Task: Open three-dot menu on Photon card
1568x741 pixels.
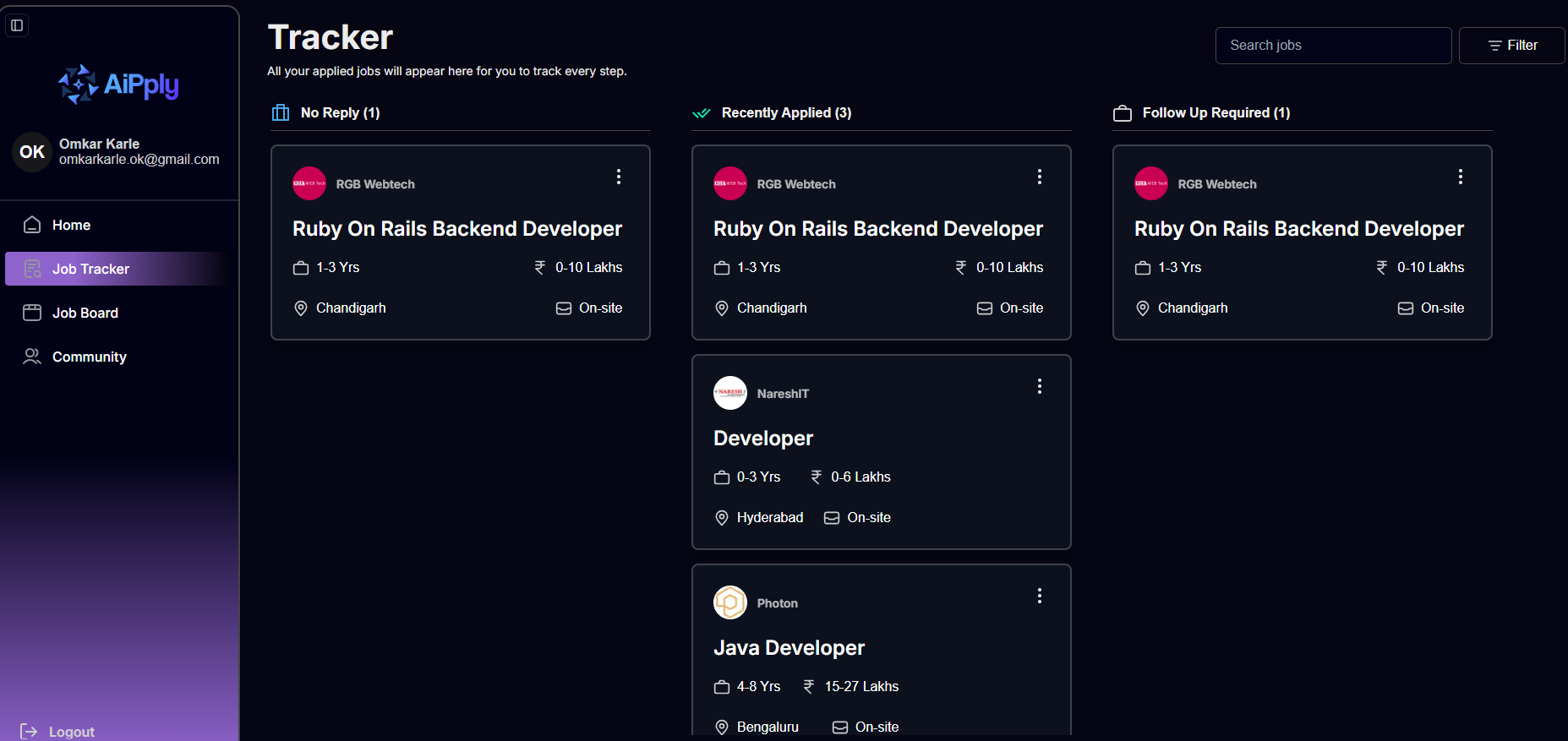Action: (x=1040, y=596)
